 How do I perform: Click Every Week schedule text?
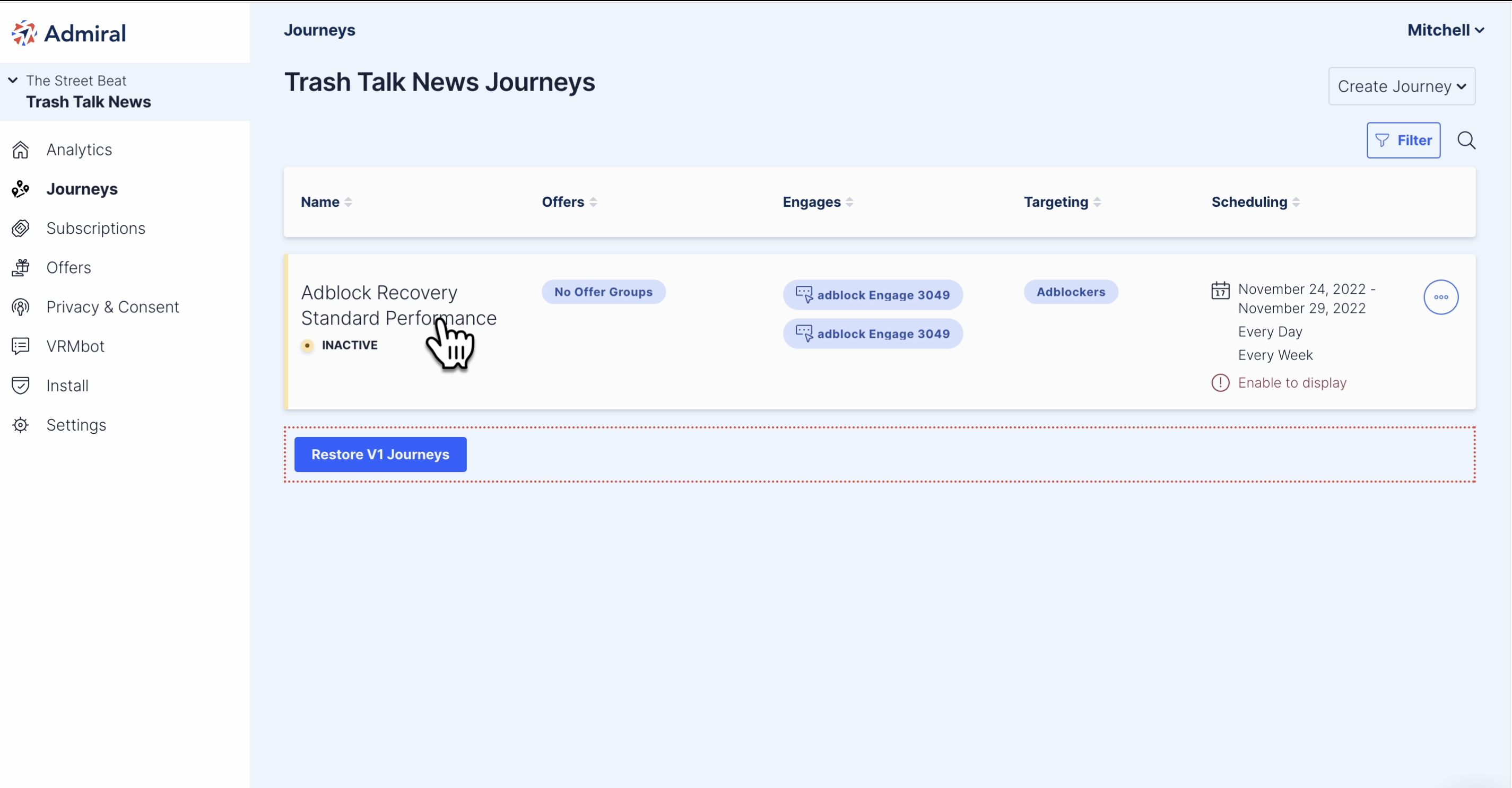tap(1275, 355)
